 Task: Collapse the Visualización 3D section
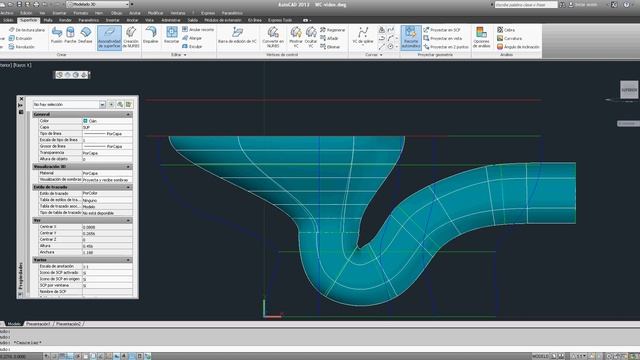click(128, 167)
